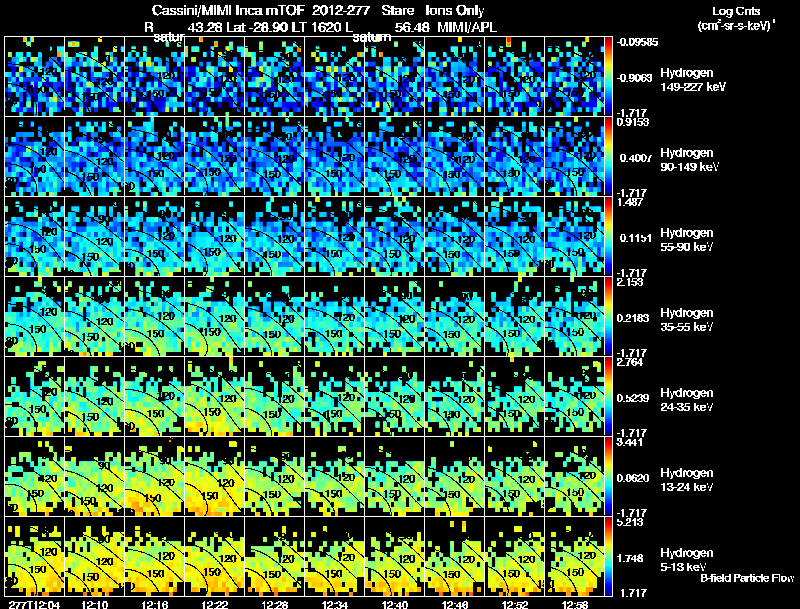This screenshot has width=800, height=609.
Task: Open the 12:04 image in the 5-13 keV row
Action: (34, 556)
